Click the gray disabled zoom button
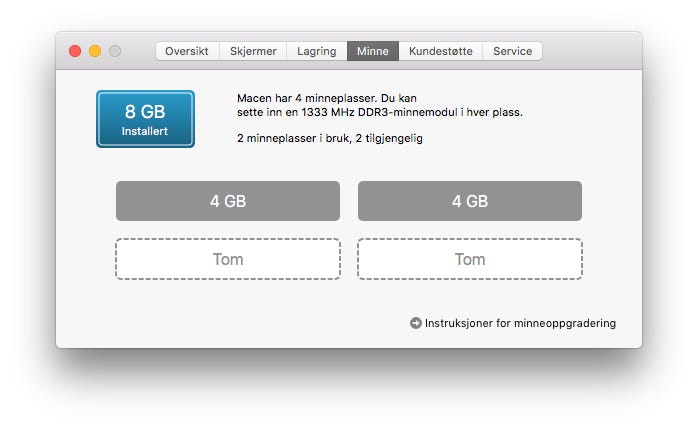Screen dimensions: 698x428 [115, 51]
